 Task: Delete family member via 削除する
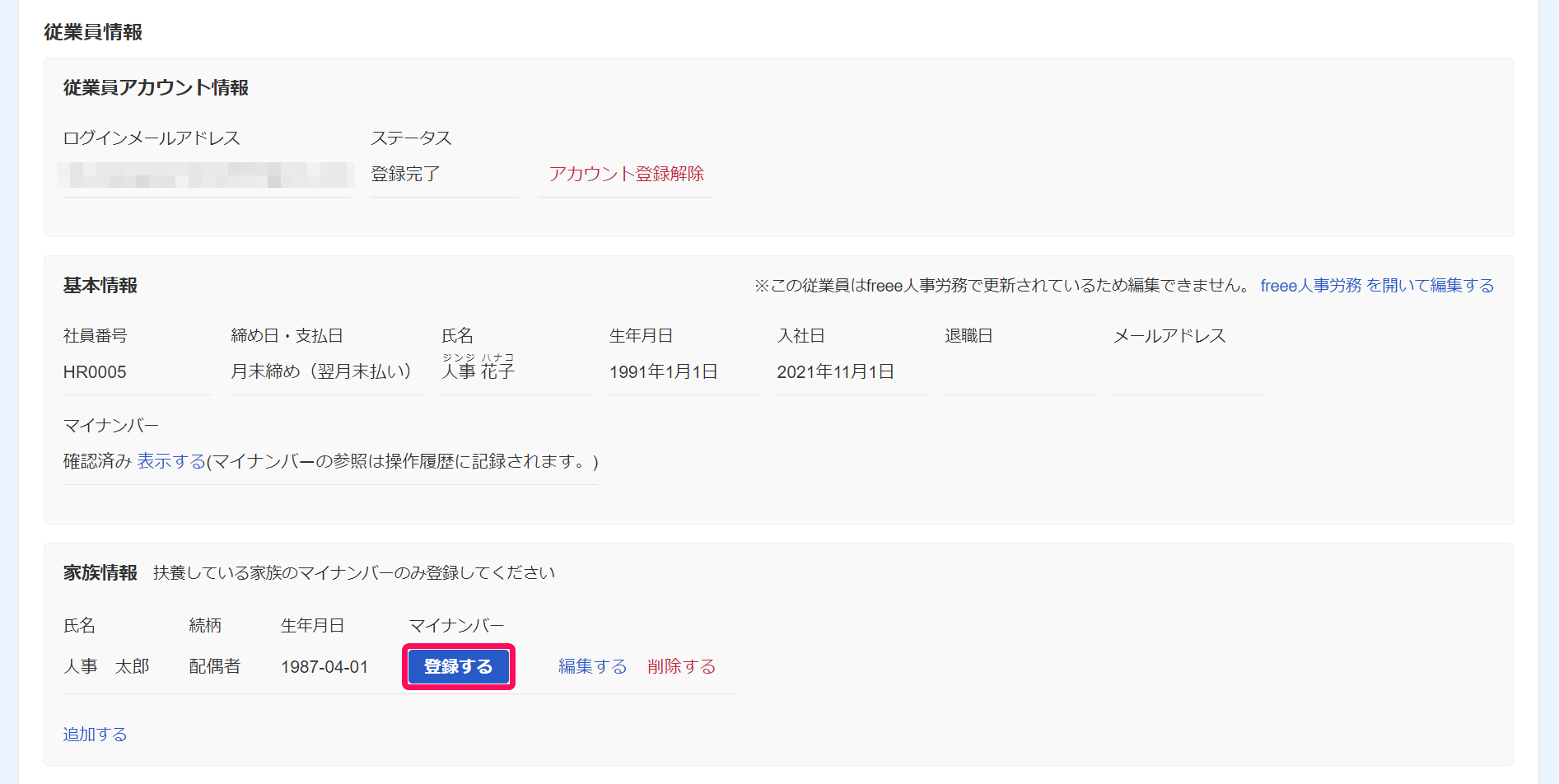point(681,666)
